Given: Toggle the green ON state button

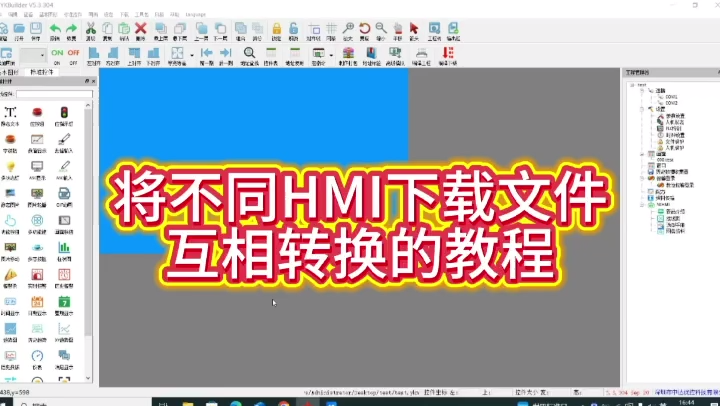Looking at the screenshot, I should pos(57,53).
